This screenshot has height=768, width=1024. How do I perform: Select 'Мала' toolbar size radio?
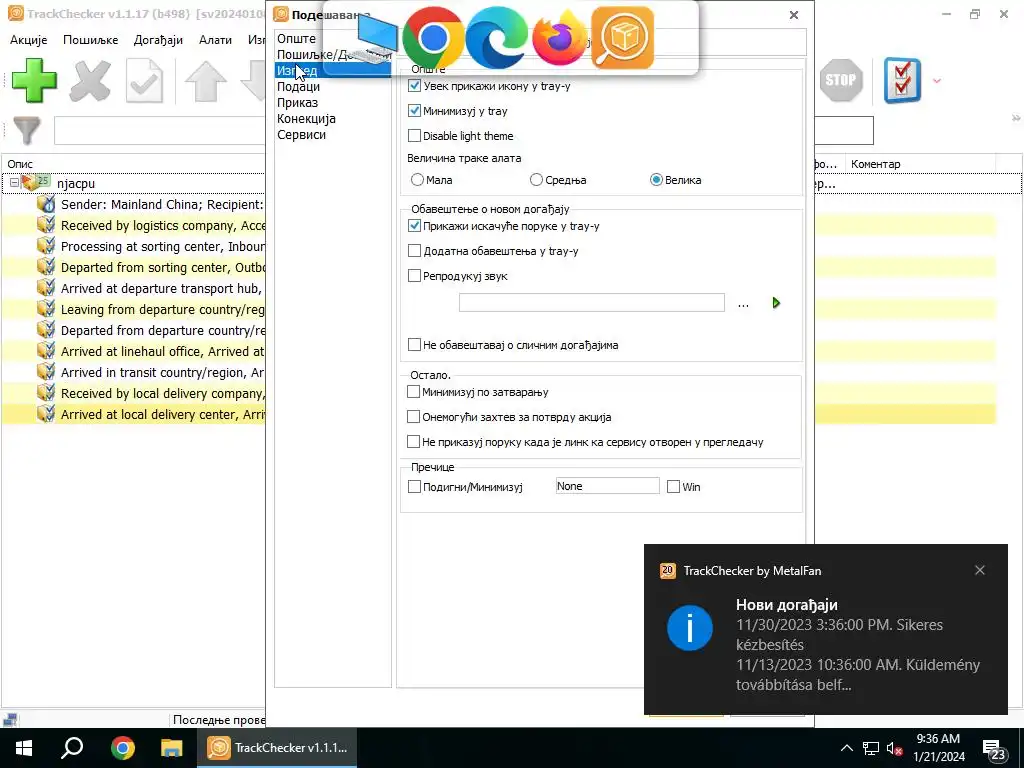[x=417, y=180]
